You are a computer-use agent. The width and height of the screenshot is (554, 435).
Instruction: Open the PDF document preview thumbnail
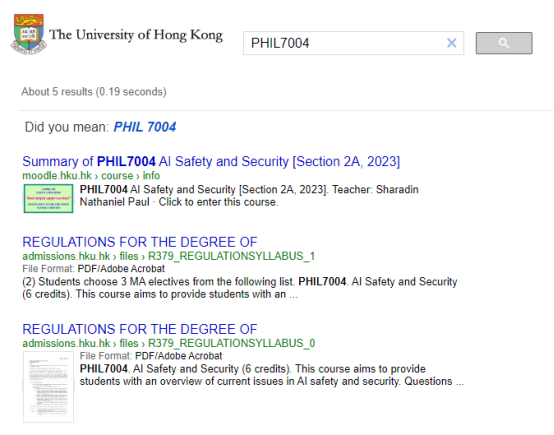click(x=48, y=387)
